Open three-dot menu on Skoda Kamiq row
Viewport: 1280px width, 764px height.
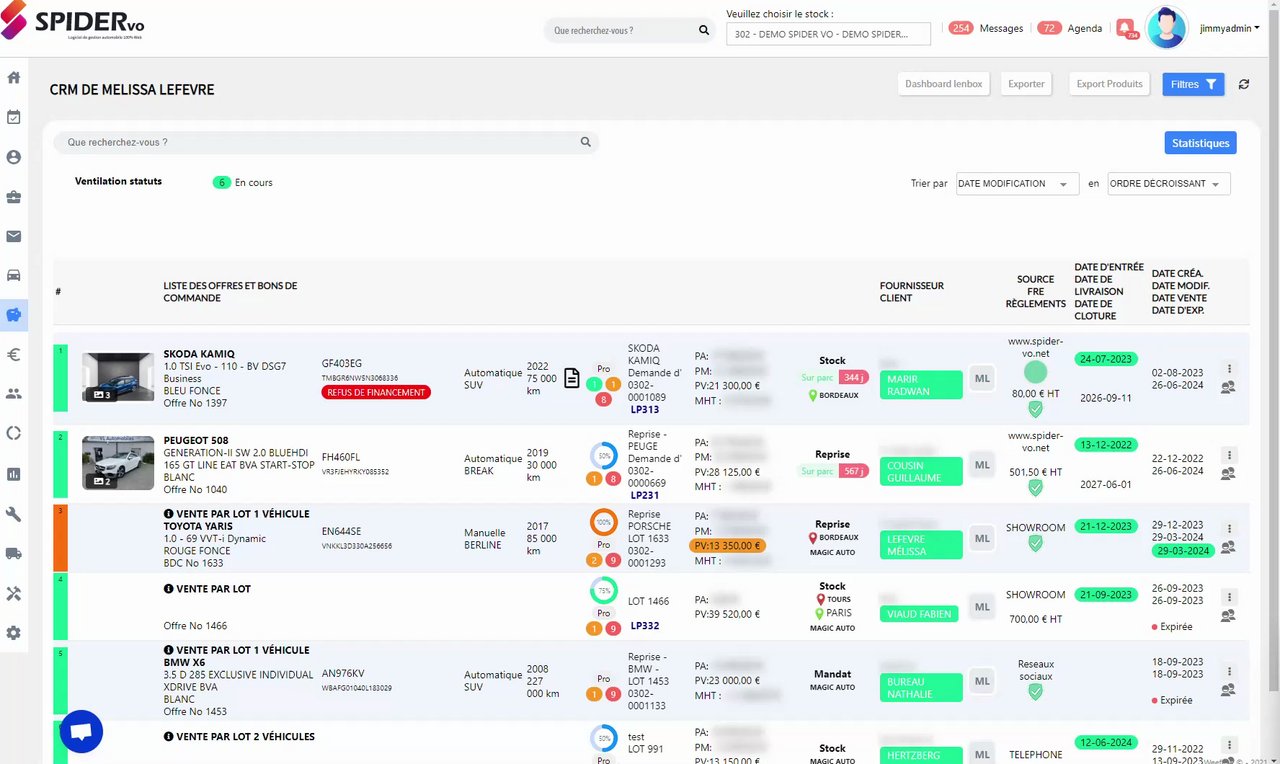[1229, 368]
